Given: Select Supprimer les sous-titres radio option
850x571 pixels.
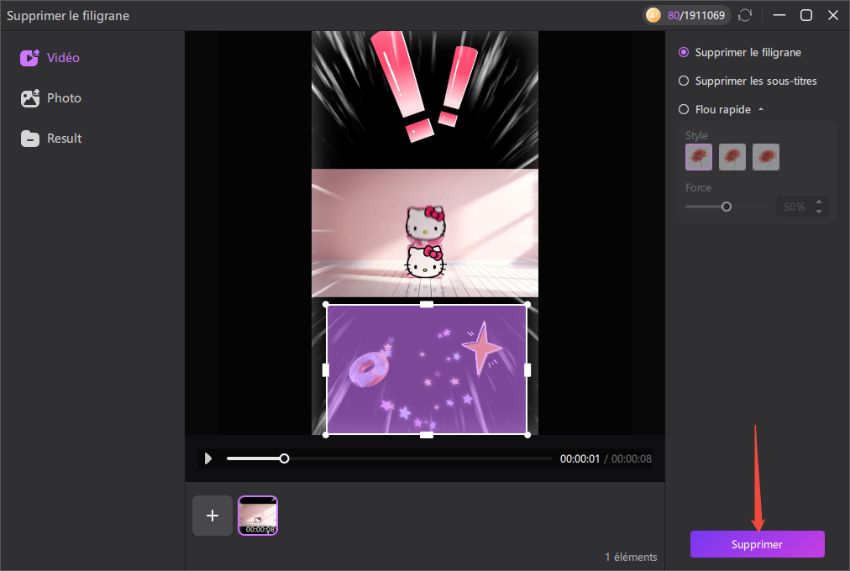Looking at the screenshot, I should 748,81.
